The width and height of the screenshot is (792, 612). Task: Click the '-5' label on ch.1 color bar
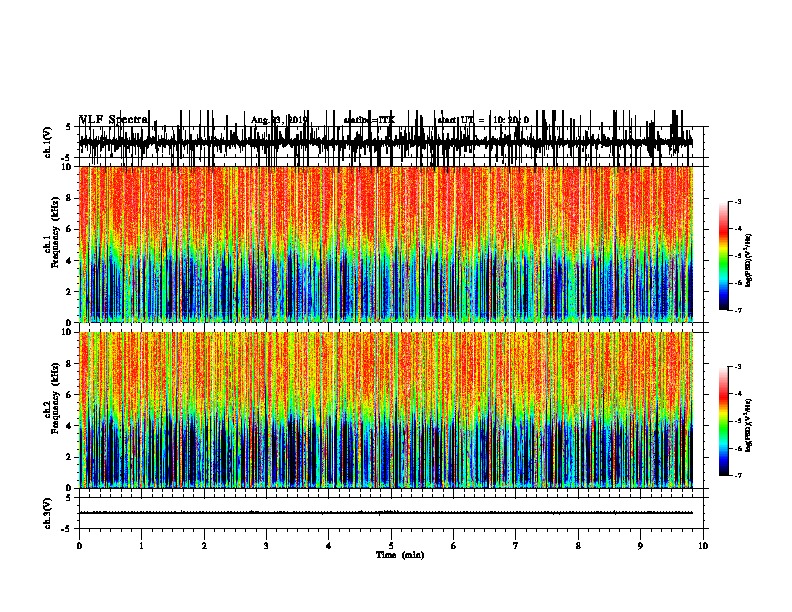click(737, 256)
